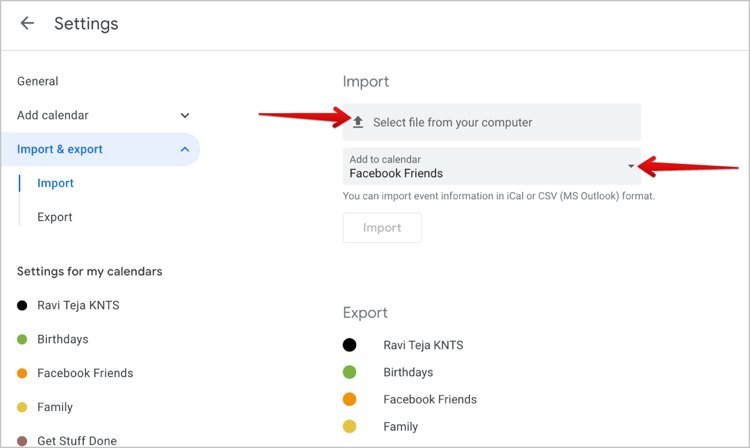Viewport: 750px width, 448px height.
Task: Click the Settings page title
Action: [86, 23]
